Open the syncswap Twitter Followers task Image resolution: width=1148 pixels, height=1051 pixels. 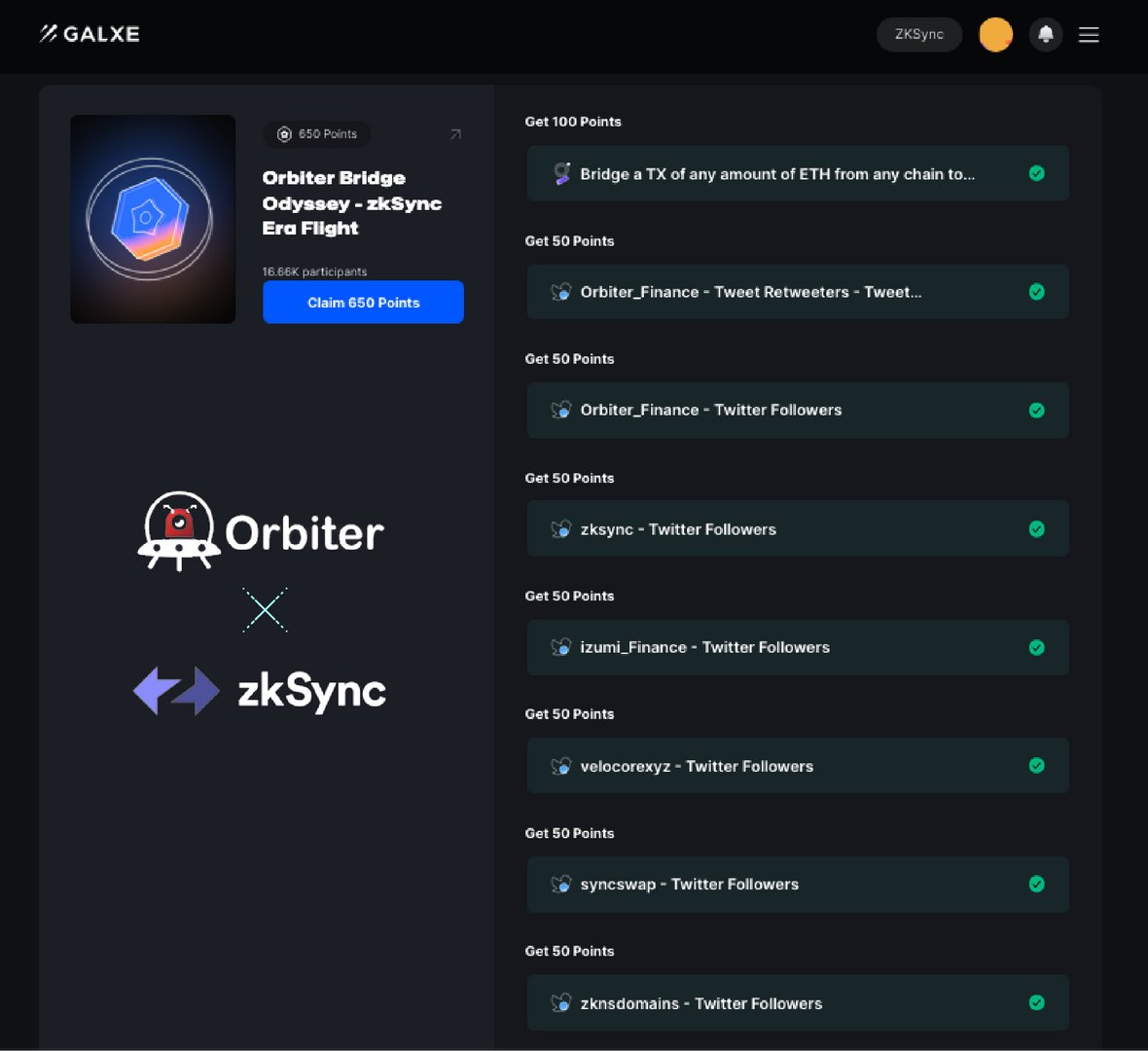(798, 884)
